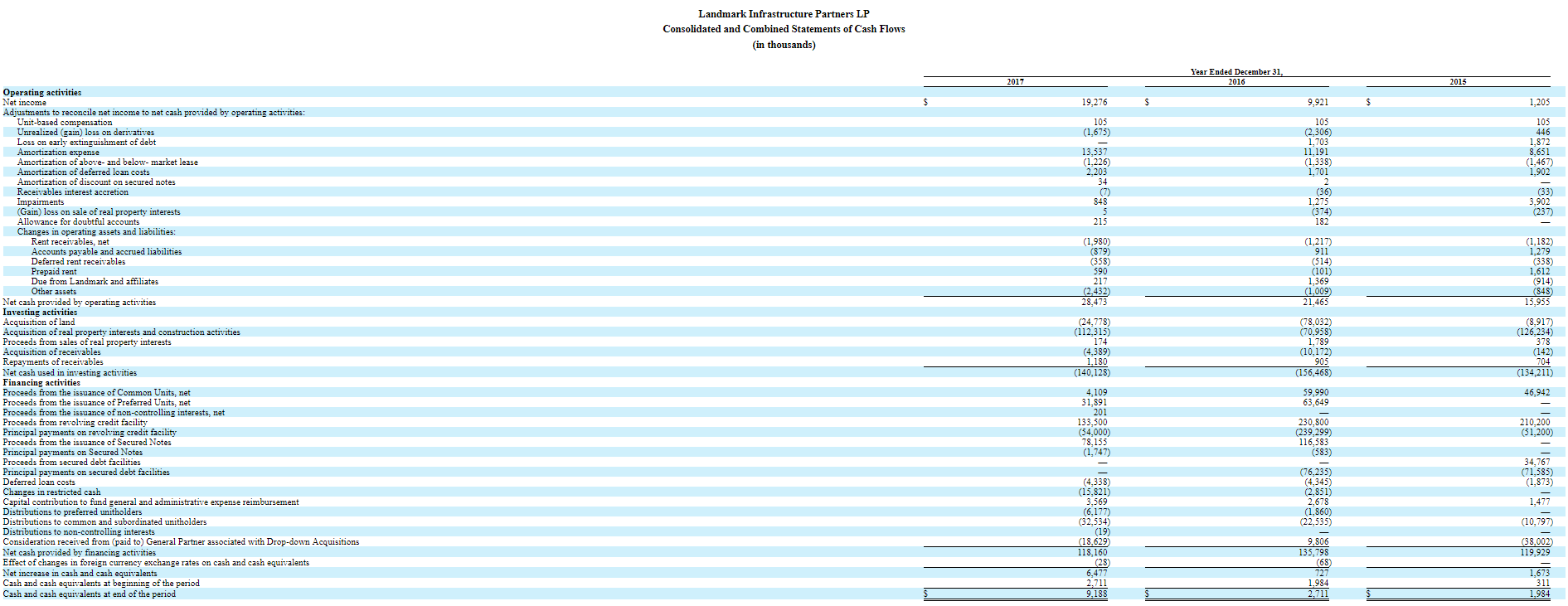Select Net cash provided by operating activities

point(80,302)
